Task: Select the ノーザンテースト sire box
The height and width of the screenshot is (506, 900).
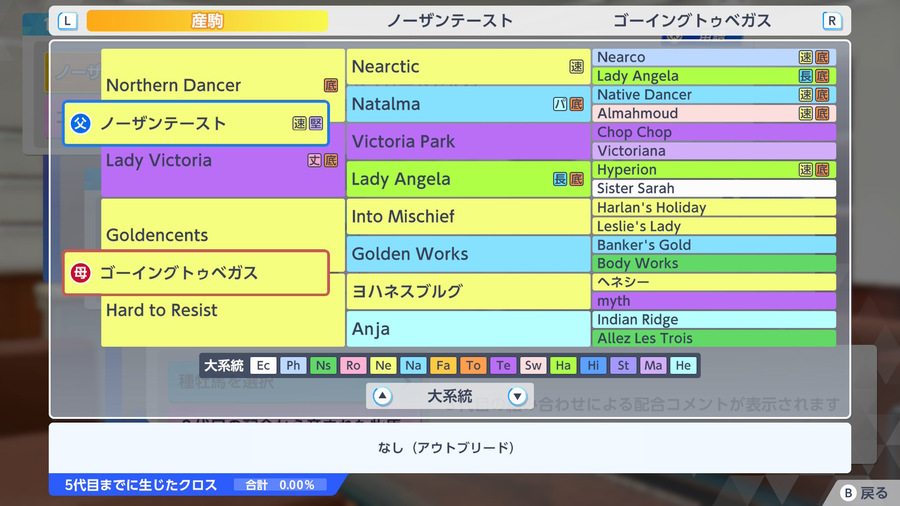Action: 196,123
